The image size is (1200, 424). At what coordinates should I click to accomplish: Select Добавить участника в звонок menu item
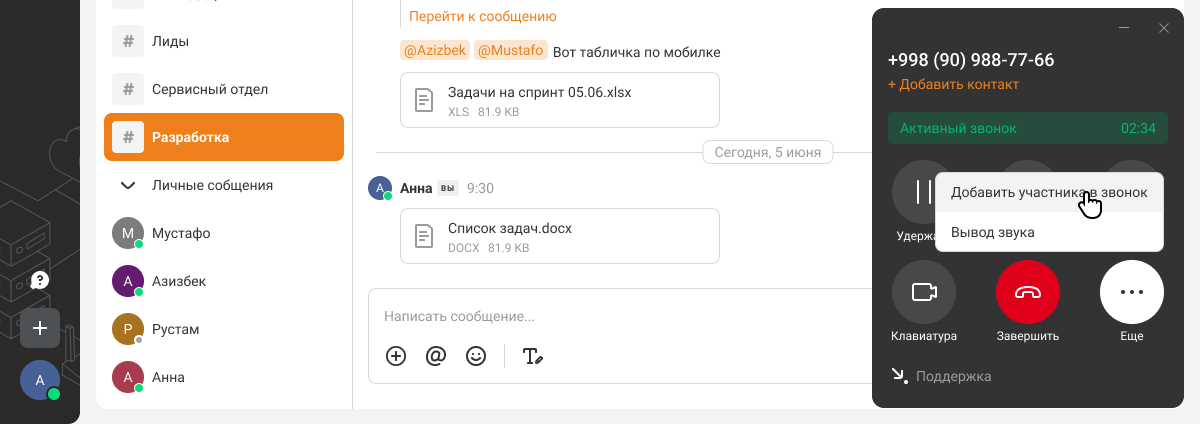tap(1048, 192)
